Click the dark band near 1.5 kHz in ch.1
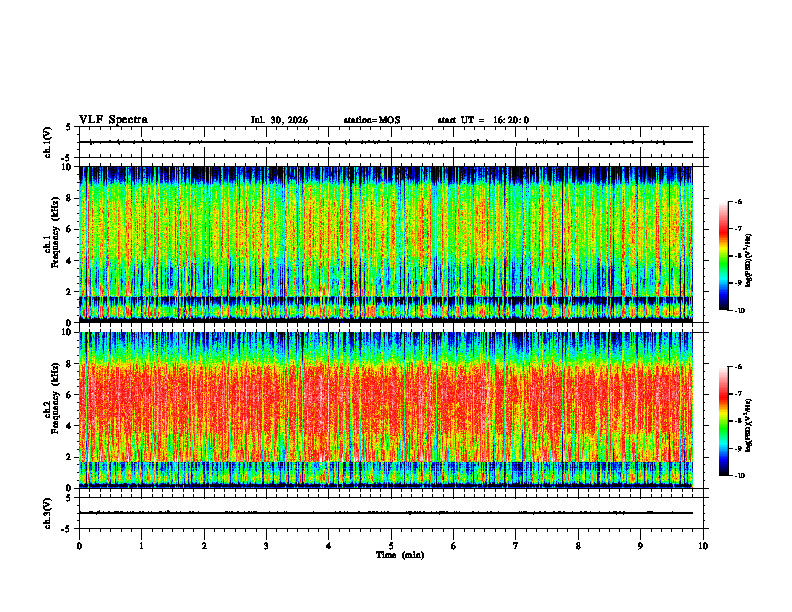Viewport: 792px width, 612px height. (x=386, y=300)
